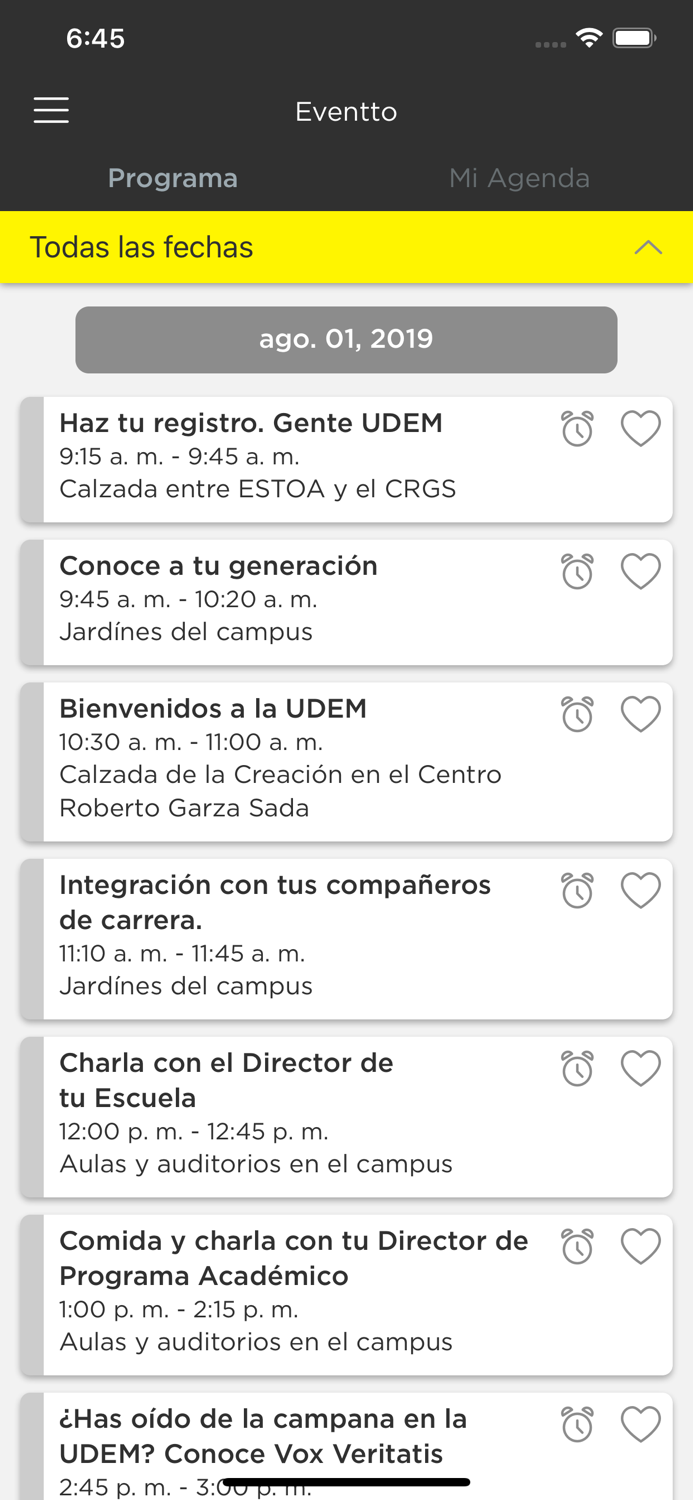Tap the Wi-Fi status icon
Screen dimensions: 693x1500
click(589, 37)
